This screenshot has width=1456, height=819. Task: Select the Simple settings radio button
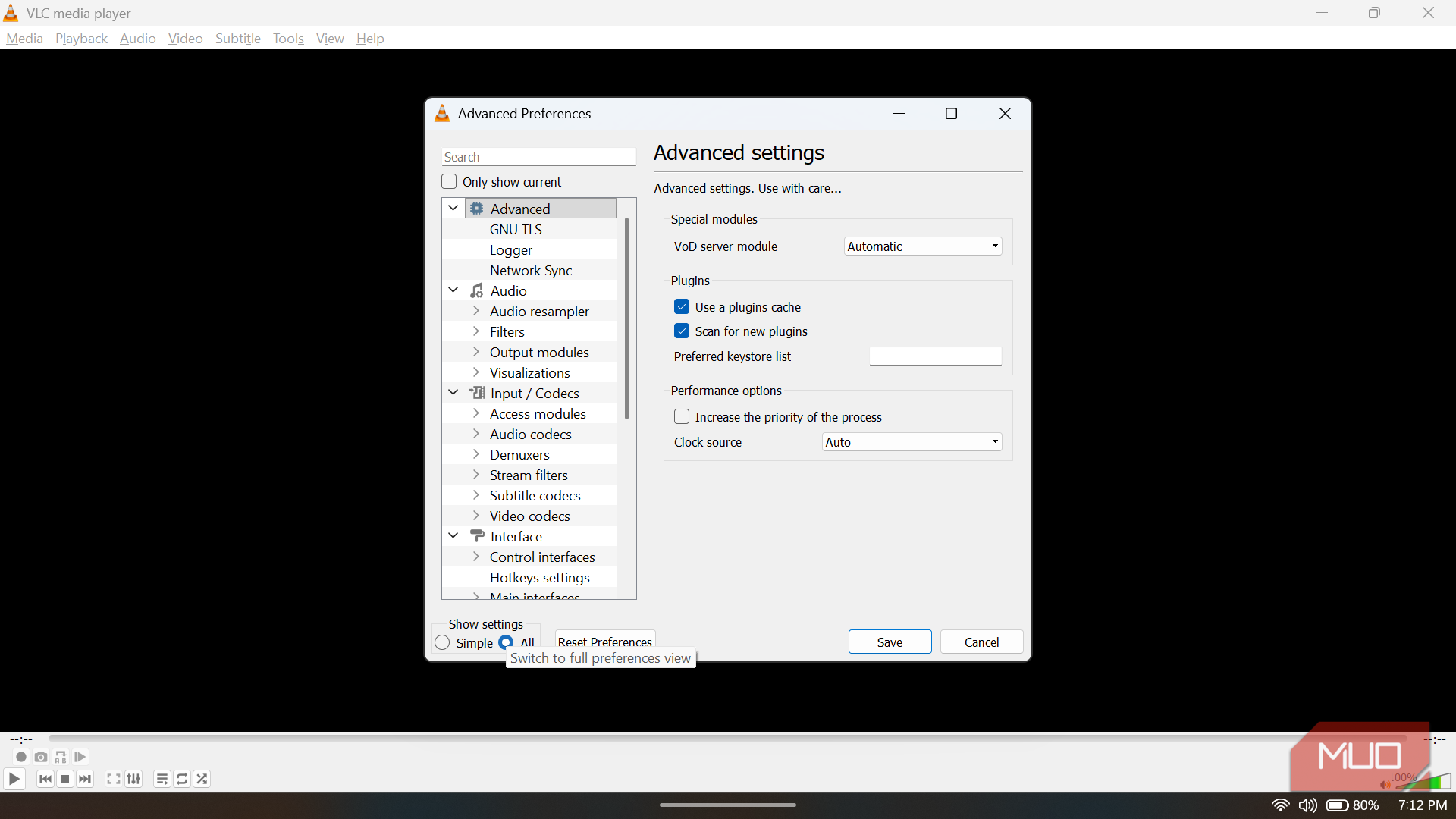(x=442, y=643)
